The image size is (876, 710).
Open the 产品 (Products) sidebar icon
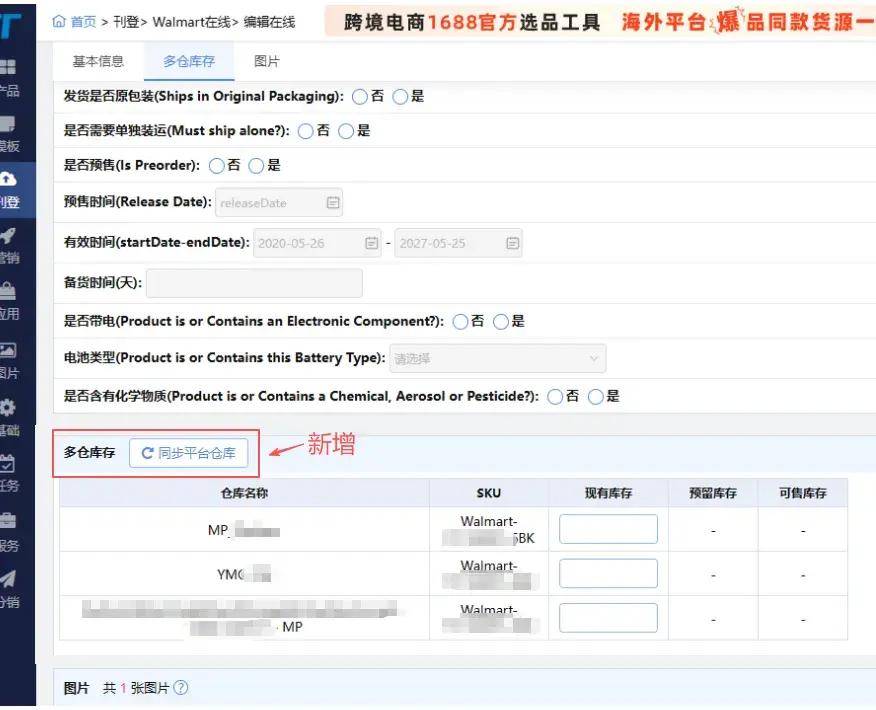point(8,68)
